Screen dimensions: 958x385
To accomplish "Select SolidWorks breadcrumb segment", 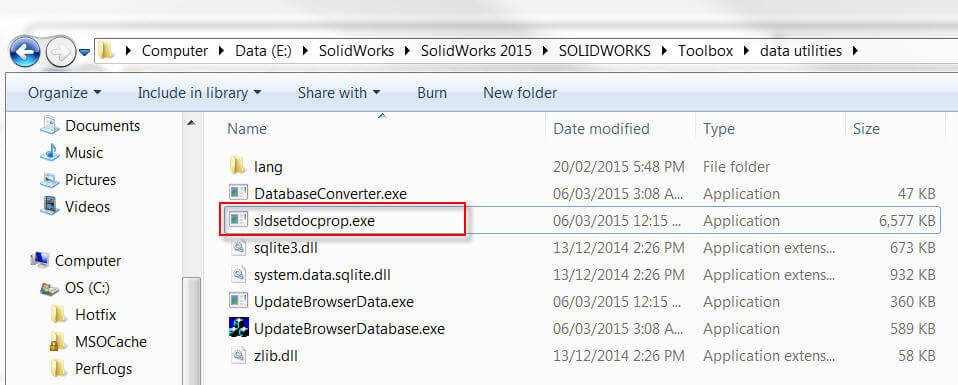I will 356,51.
